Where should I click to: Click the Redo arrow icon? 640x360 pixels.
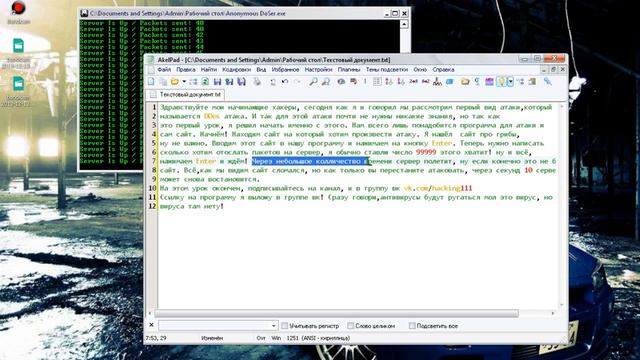[x=298, y=82]
